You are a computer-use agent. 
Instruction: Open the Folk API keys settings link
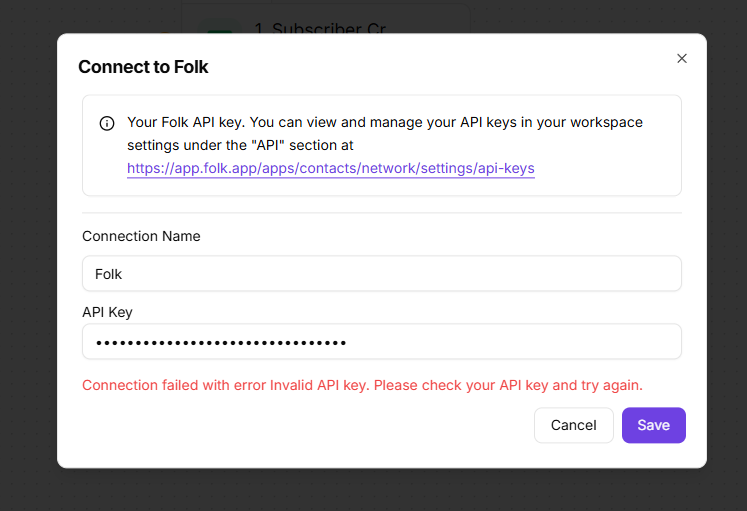331,169
